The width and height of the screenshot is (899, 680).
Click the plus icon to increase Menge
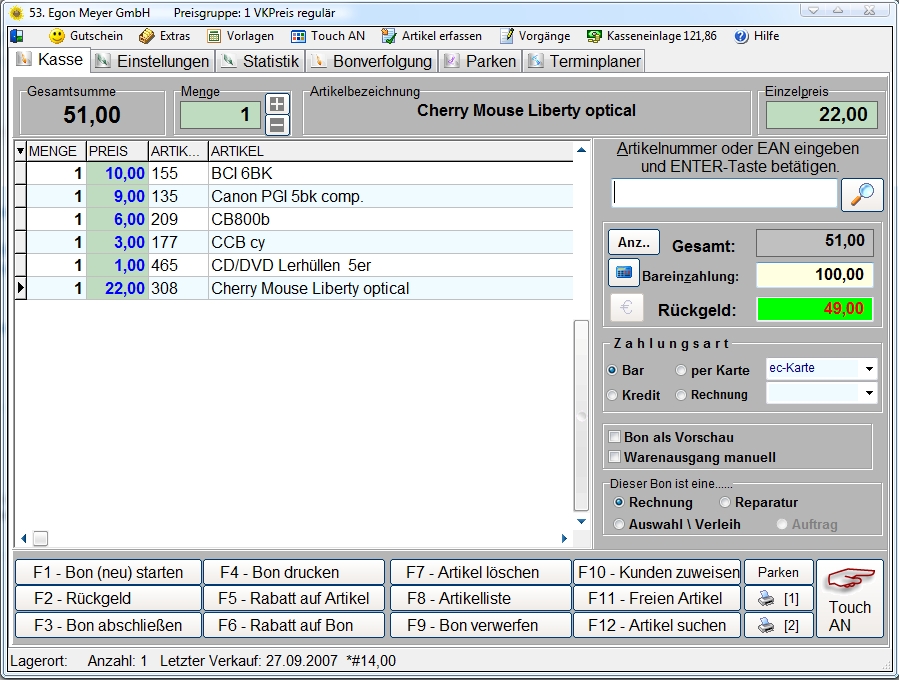(277, 104)
